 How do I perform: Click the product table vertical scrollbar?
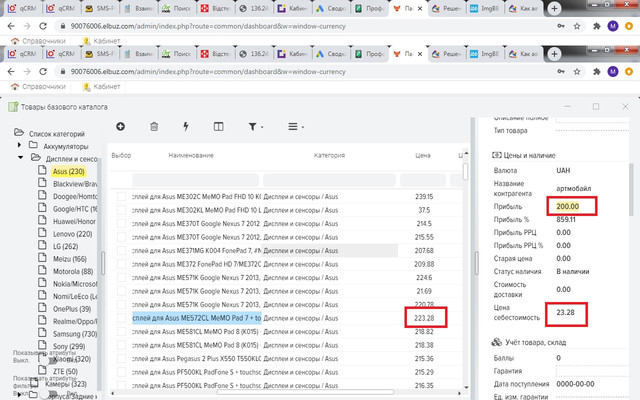coord(466,171)
